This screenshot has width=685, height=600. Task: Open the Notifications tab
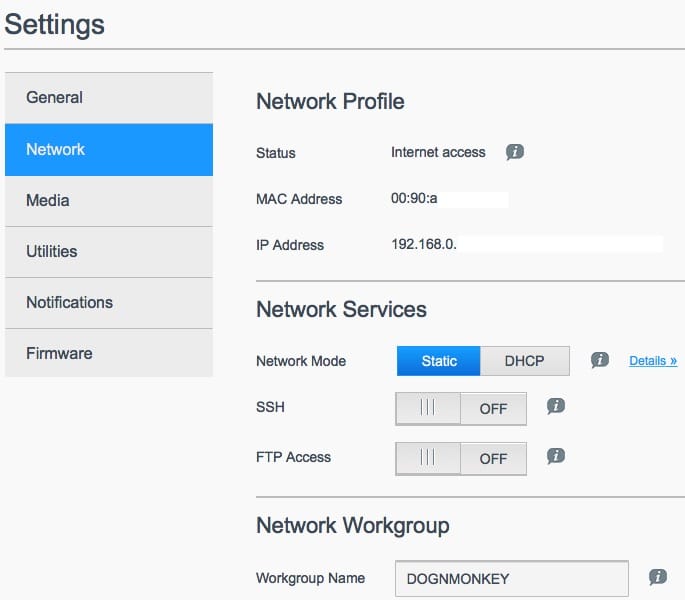109,303
